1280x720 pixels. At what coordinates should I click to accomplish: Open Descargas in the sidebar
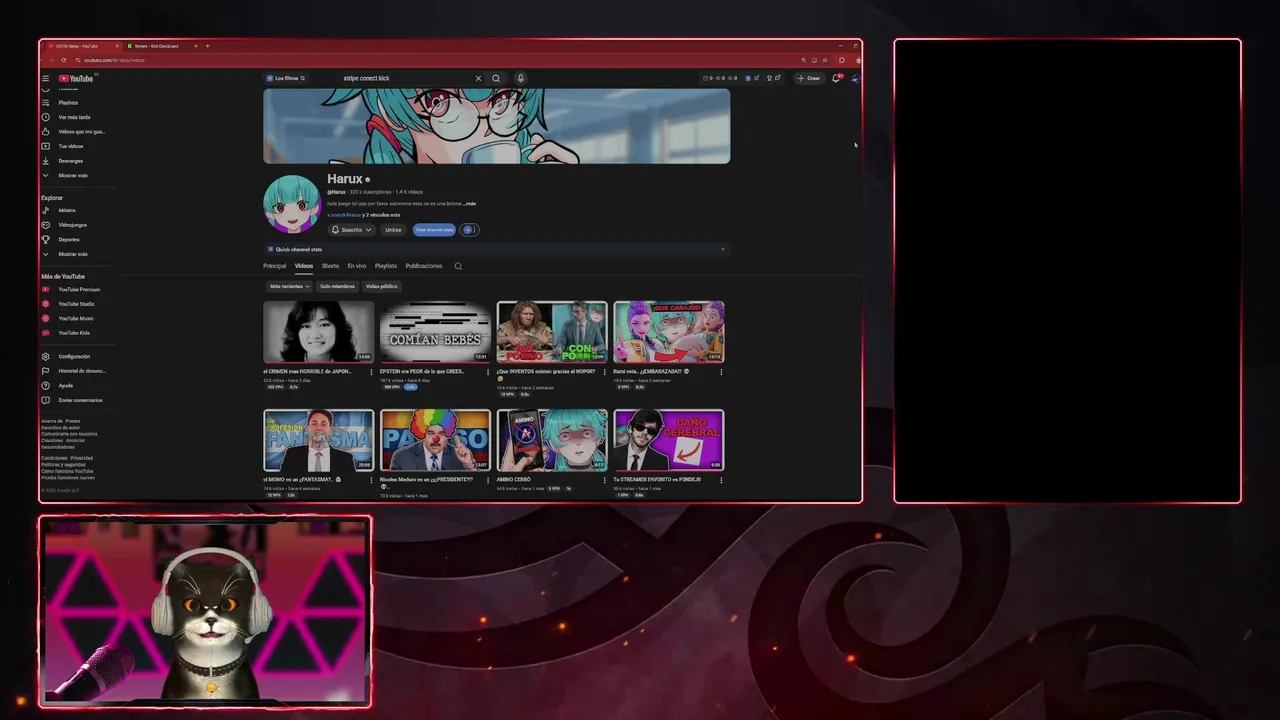(70, 160)
